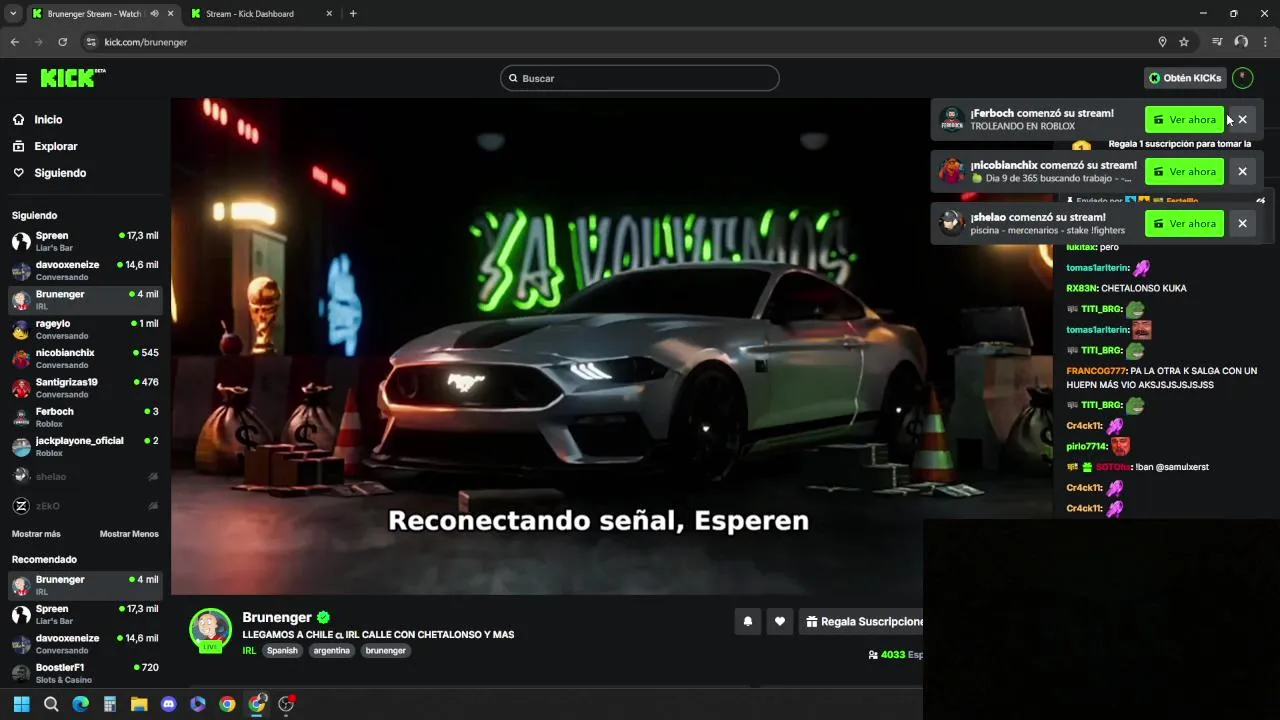The image size is (1280, 720).
Task: Close the Stream - Kick Dashboard tab
Action: pos(330,14)
